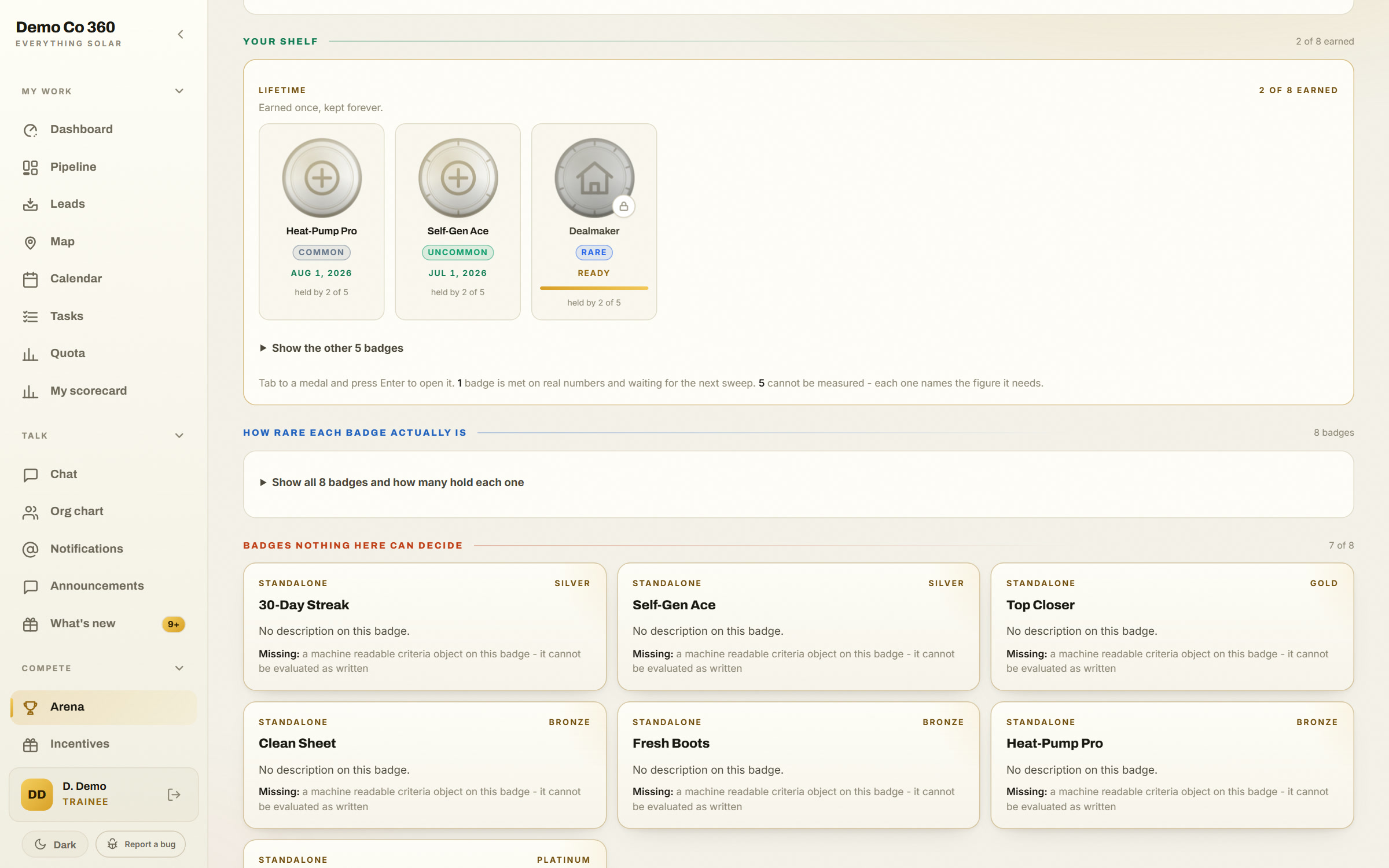Open the Self-Gen Ace standalone silver card
Screen dimensions: 1389x868
point(799,627)
